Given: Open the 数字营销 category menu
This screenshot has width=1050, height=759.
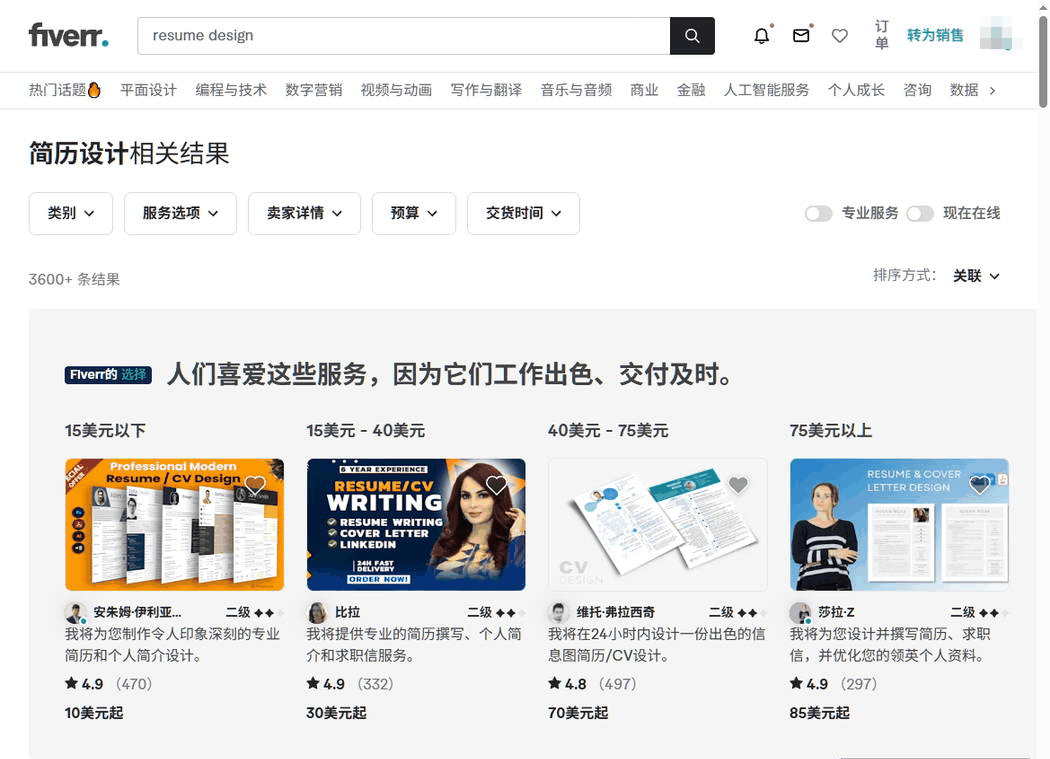Looking at the screenshot, I should 313,90.
